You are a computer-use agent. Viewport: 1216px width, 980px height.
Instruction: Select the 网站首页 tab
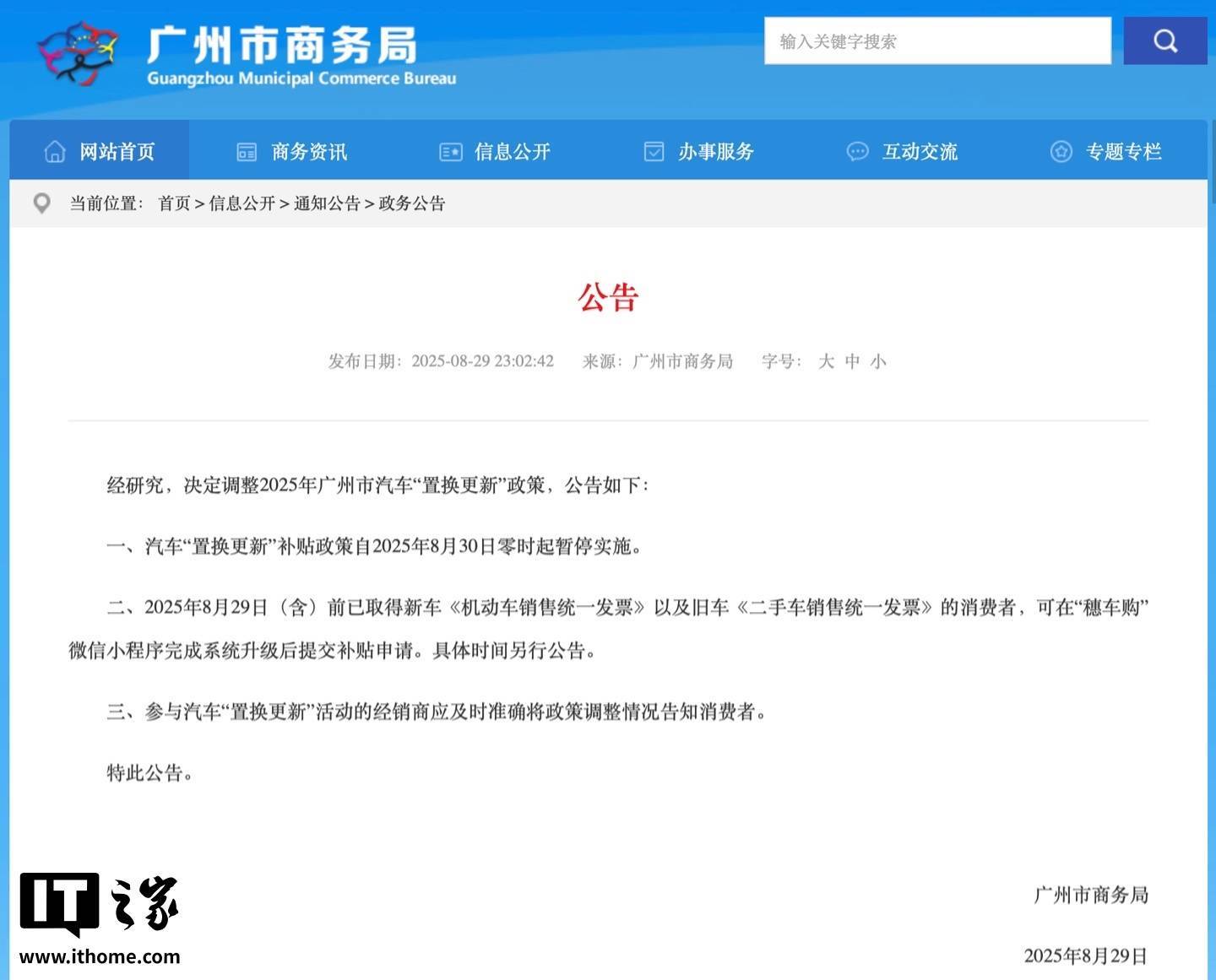(116, 151)
